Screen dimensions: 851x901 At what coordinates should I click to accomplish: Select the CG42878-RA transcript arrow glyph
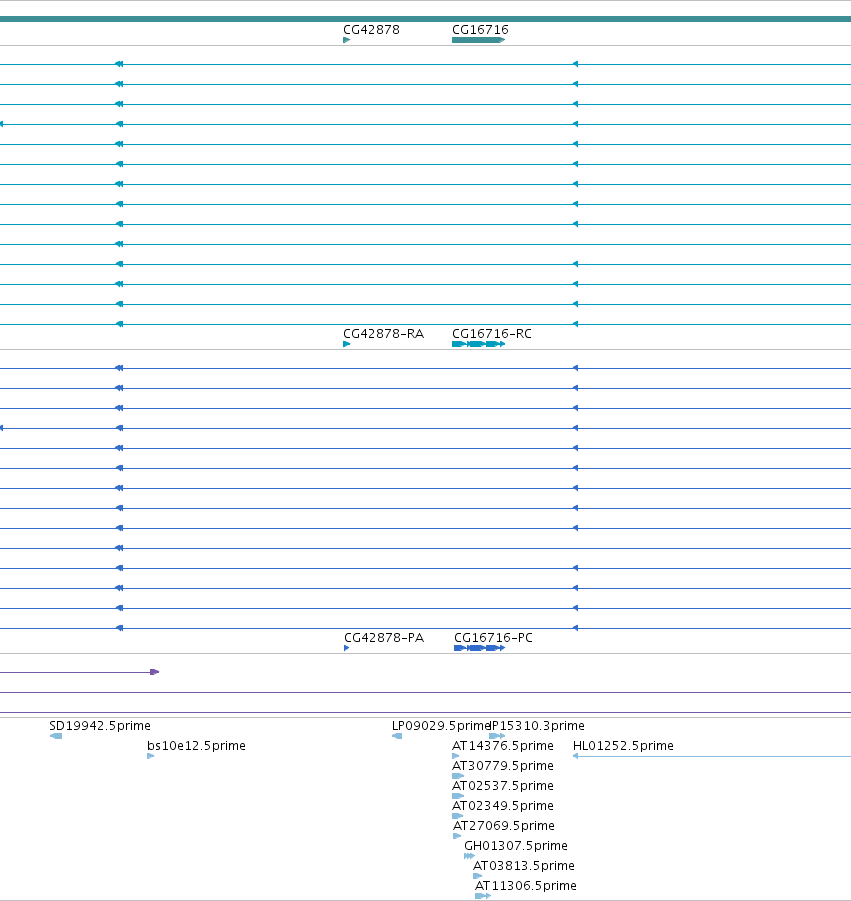point(346,344)
